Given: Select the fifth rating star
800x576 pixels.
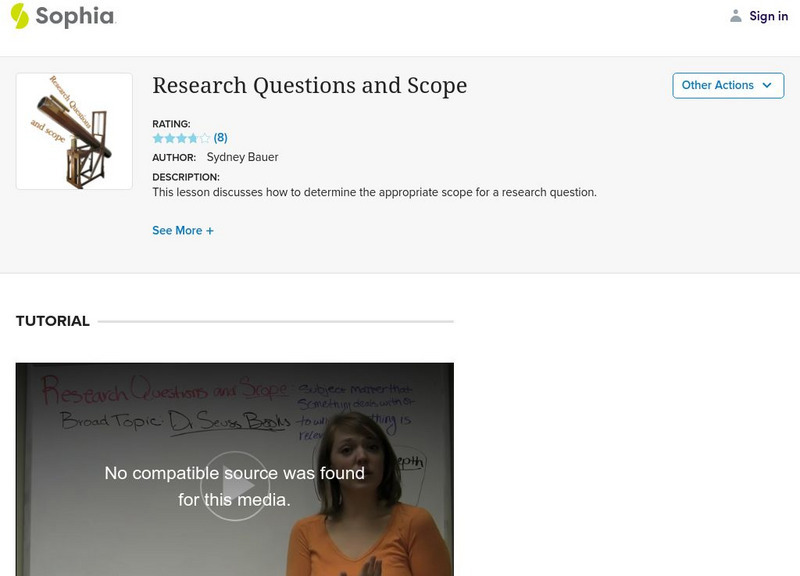Looking at the screenshot, I should point(205,138).
